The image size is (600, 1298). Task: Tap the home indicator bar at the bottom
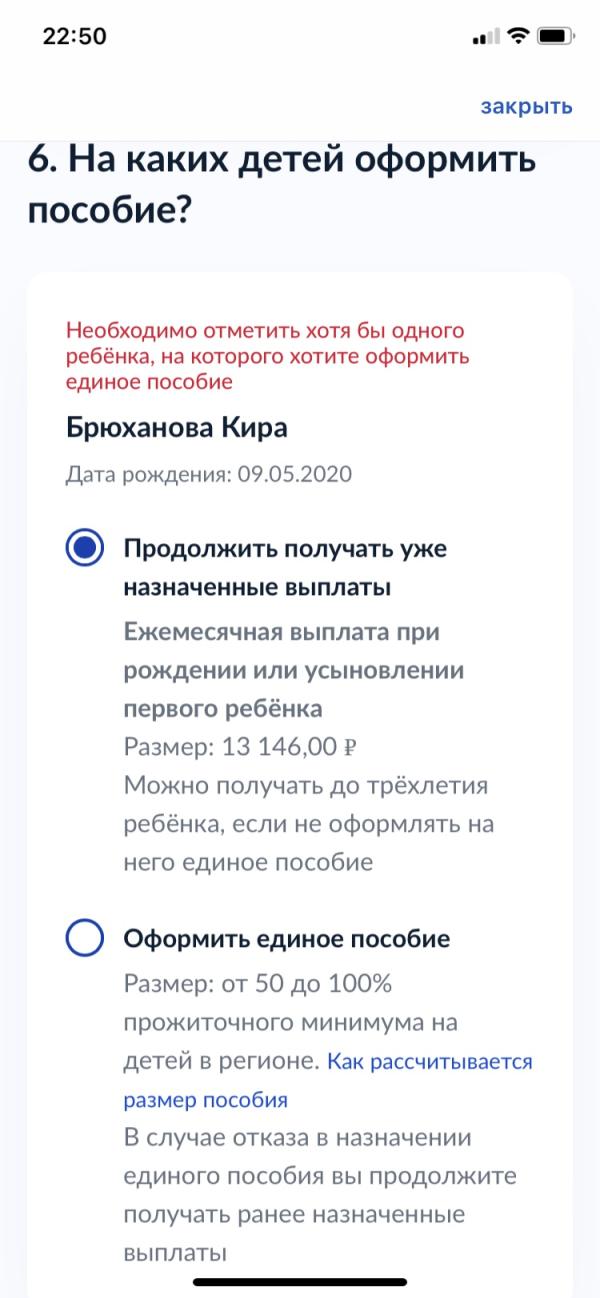point(300,1282)
